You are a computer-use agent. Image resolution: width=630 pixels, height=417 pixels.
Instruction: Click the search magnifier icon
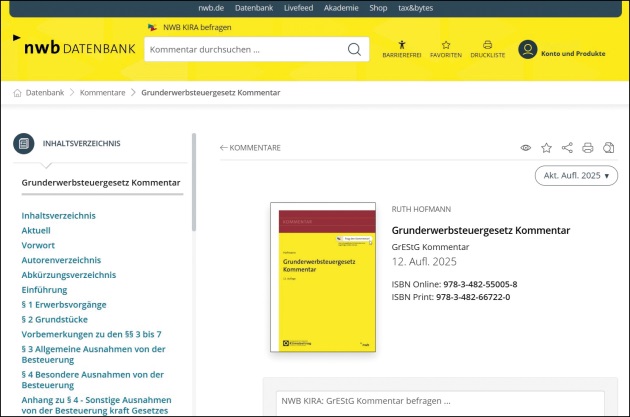pos(354,49)
